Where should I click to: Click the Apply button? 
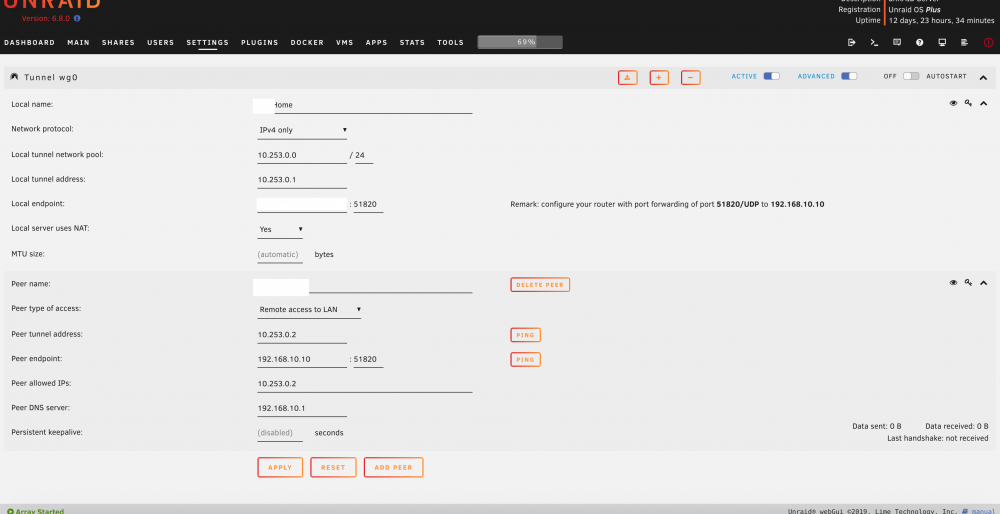pos(280,467)
